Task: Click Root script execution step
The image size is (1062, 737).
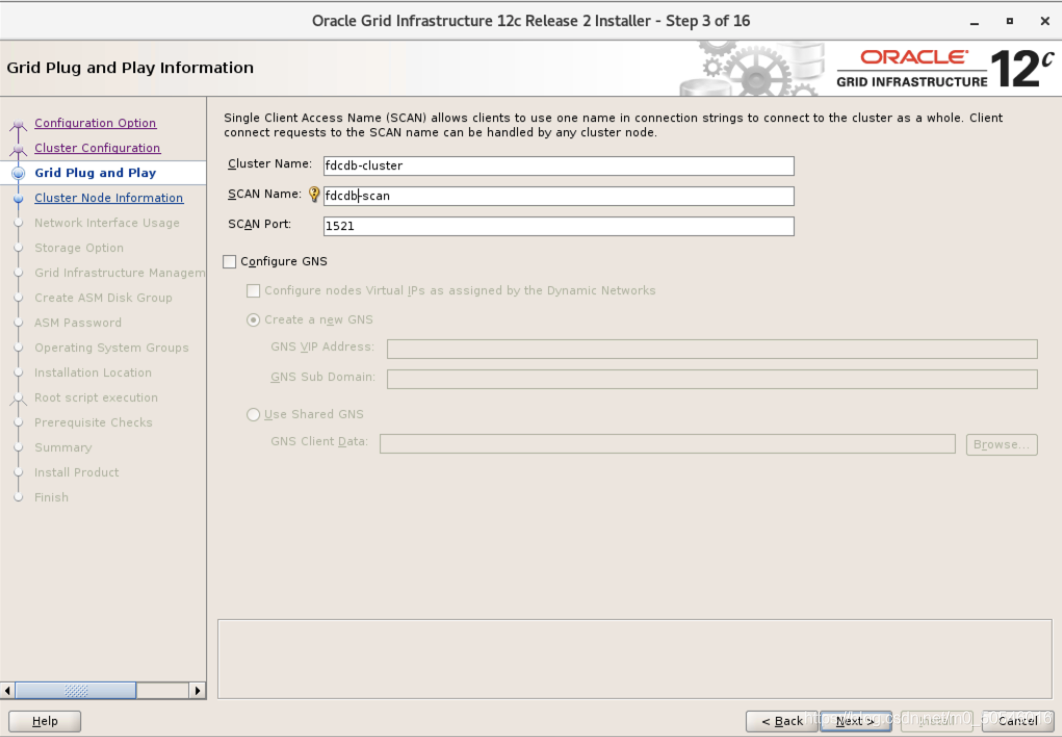Action: [x=96, y=398]
